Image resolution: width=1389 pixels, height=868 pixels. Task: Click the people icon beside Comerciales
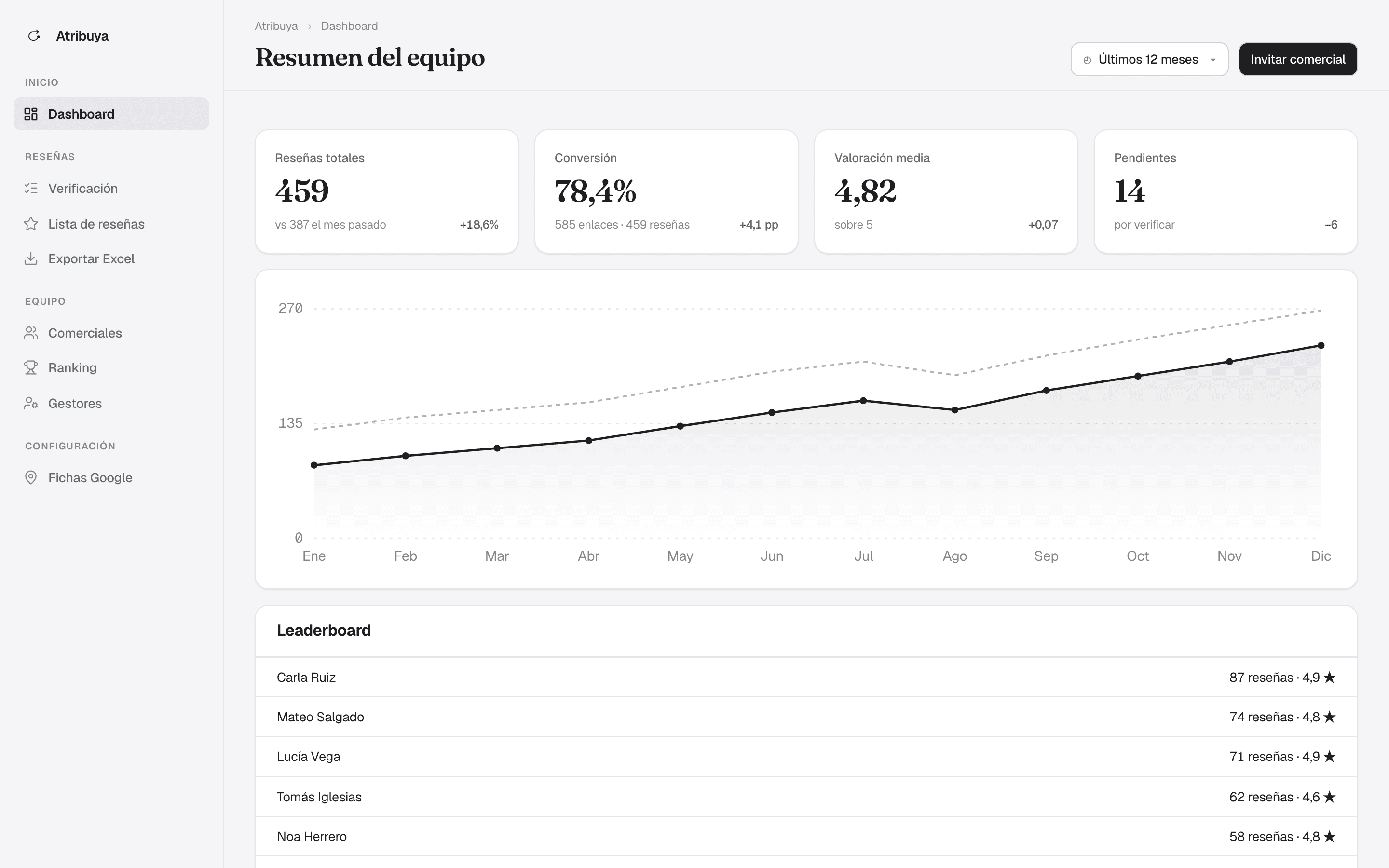31,333
